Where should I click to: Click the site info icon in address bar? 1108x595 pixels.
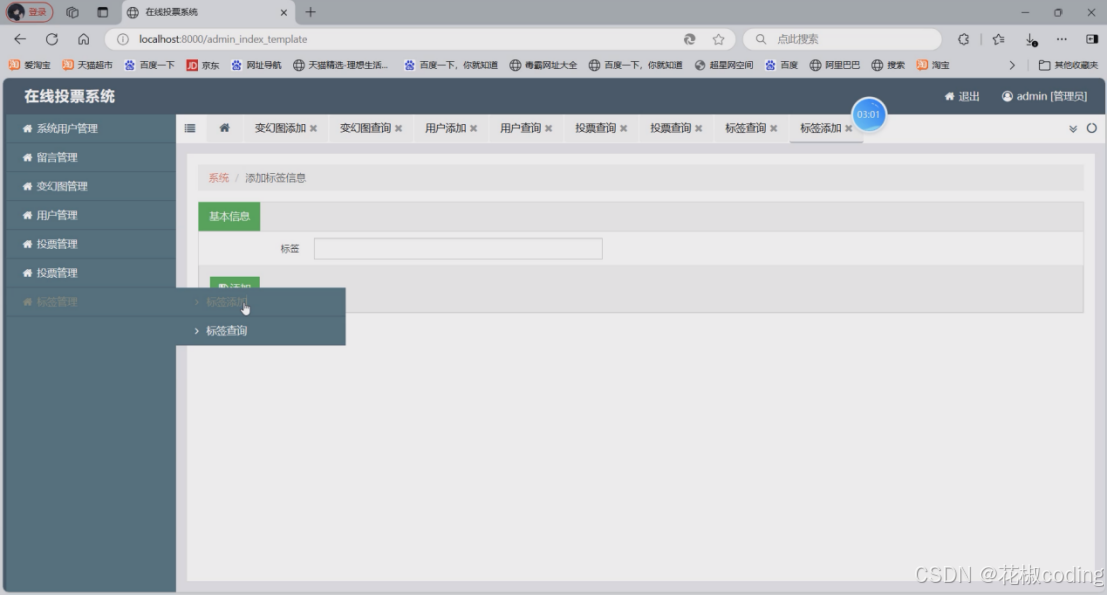[123, 40]
